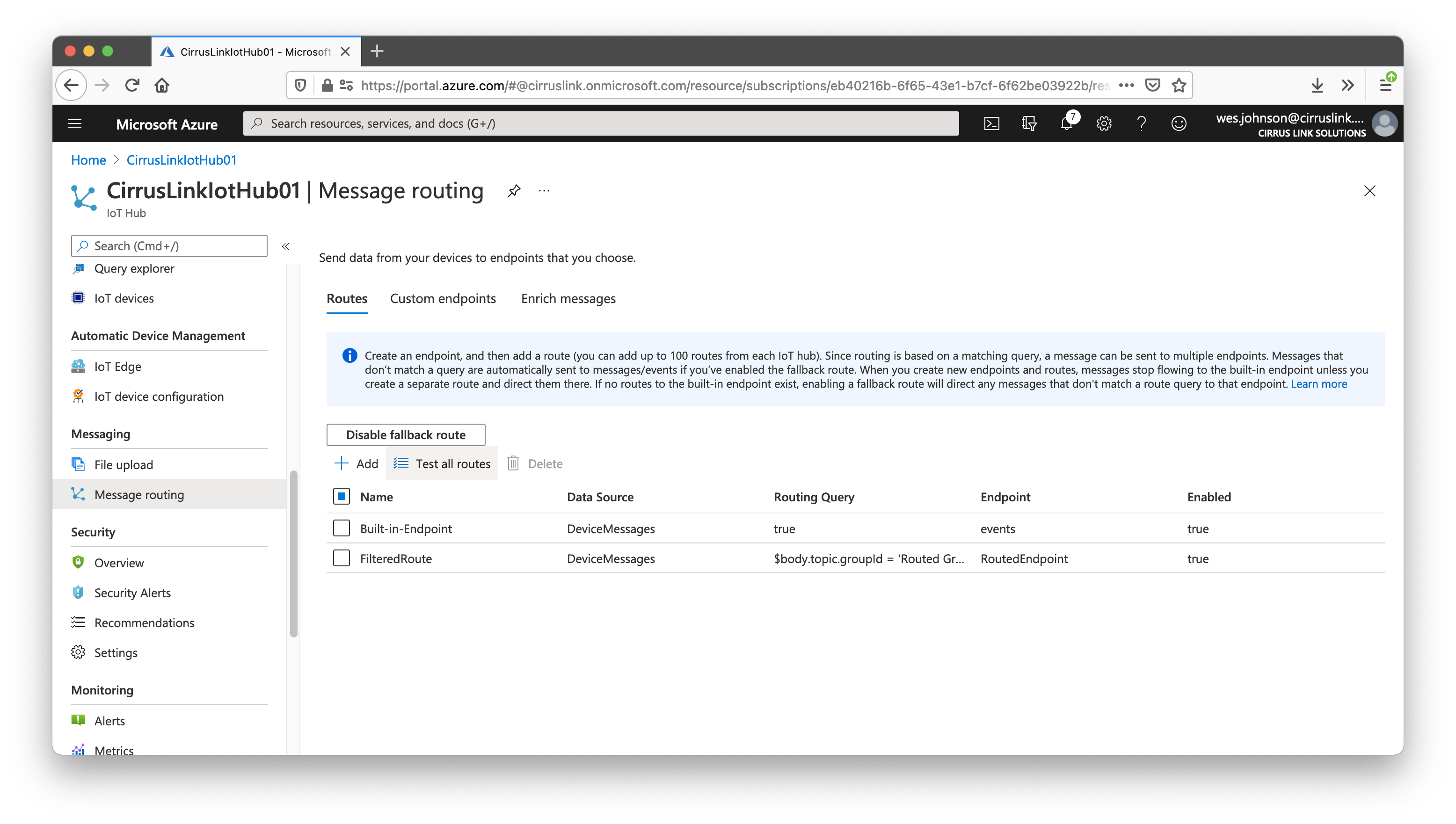
Task: Expand Firefox page actions ellipsis menu
Action: click(1126, 86)
